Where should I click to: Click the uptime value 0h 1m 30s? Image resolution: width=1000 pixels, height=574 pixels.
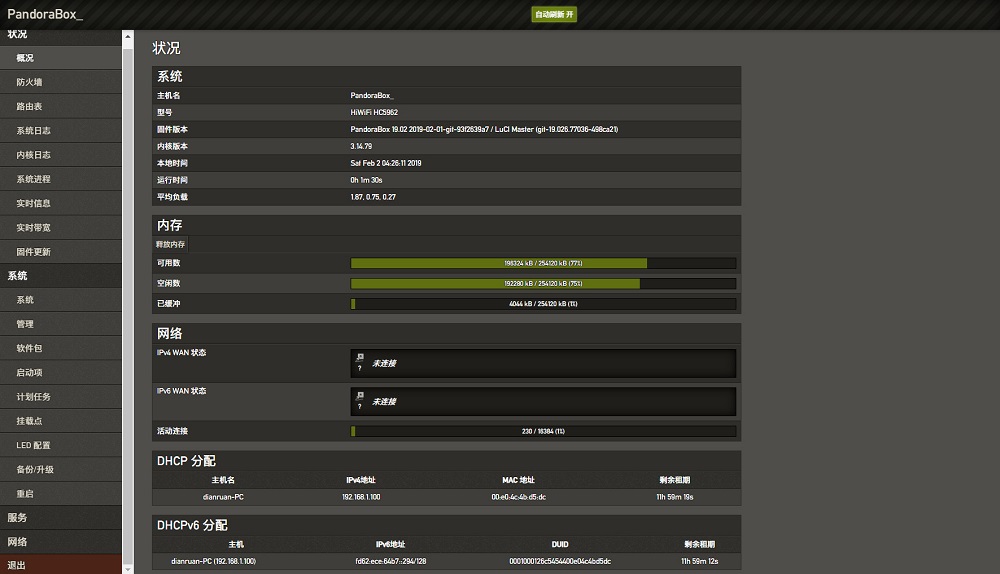[x=366, y=180]
